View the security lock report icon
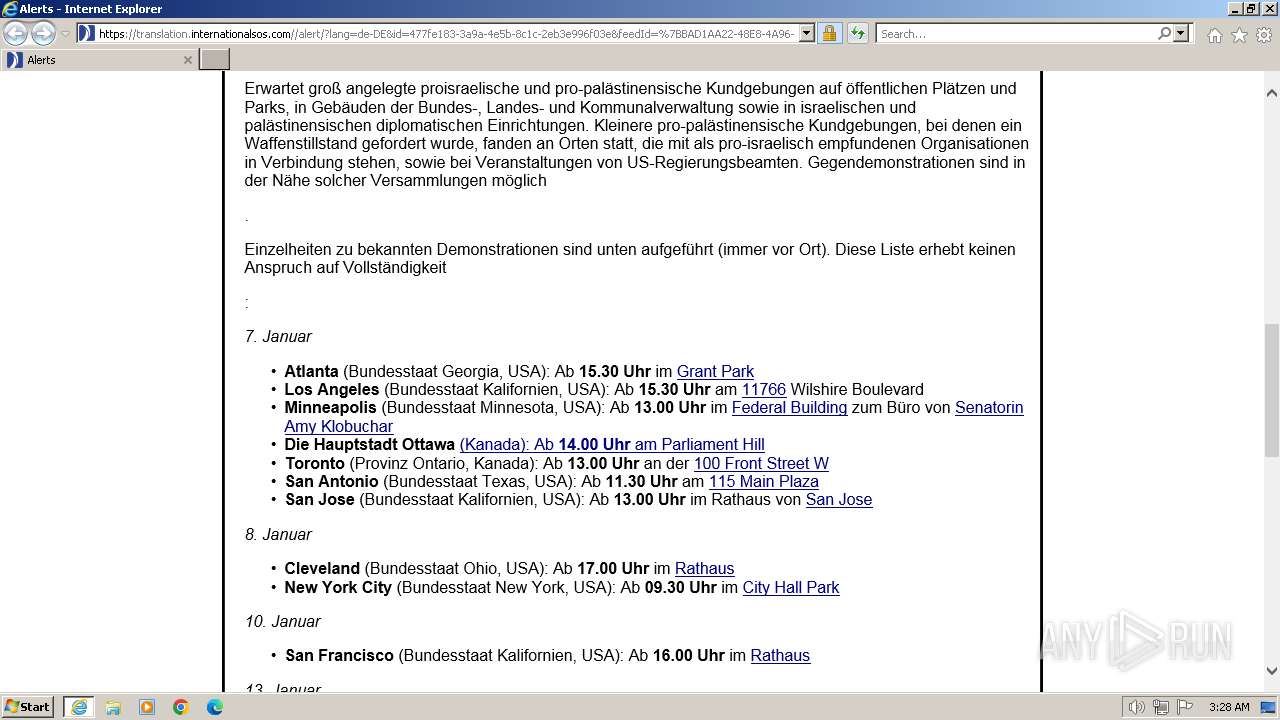The image size is (1280, 720). point(829,33)
